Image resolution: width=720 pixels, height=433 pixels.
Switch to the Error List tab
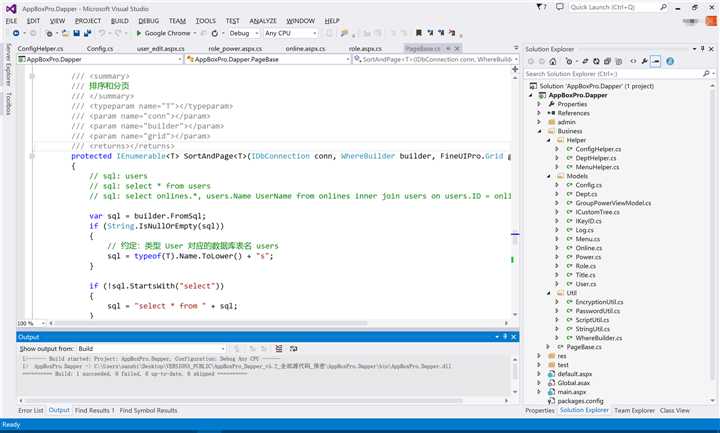tap(31, 410)
